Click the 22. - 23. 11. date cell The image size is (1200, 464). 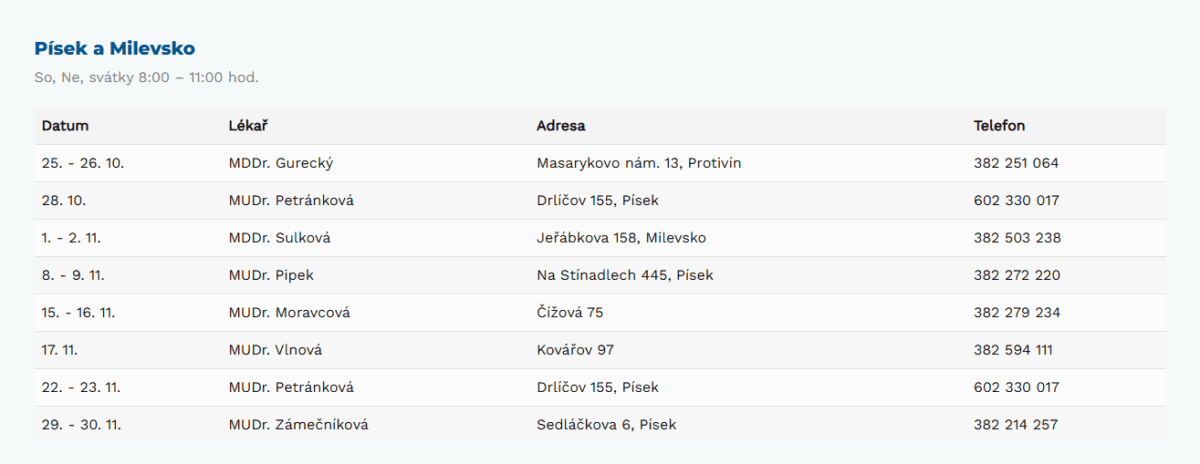click(81, 387)
